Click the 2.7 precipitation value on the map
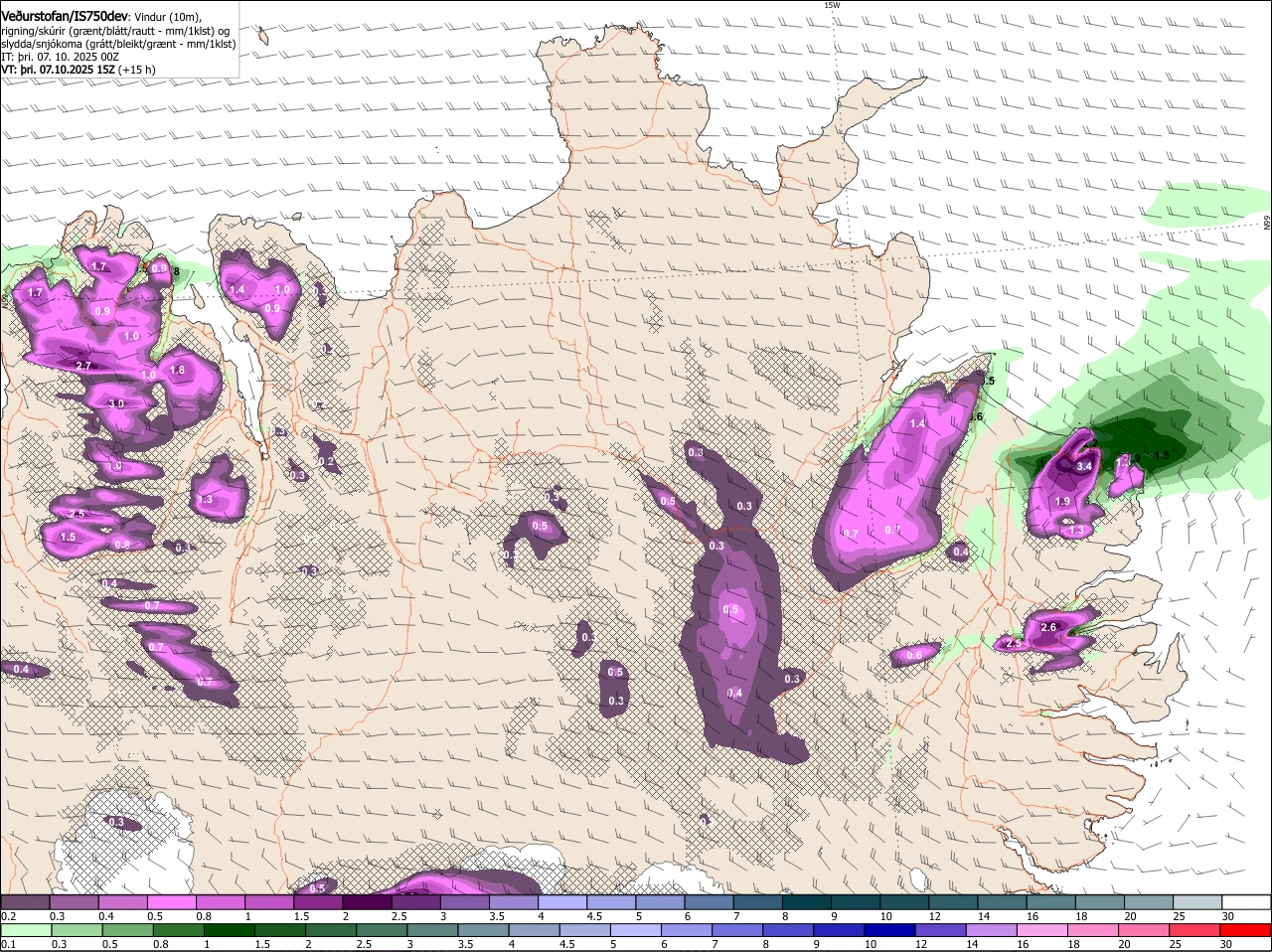Screen dimensions: 1272x952 [83, 366]
